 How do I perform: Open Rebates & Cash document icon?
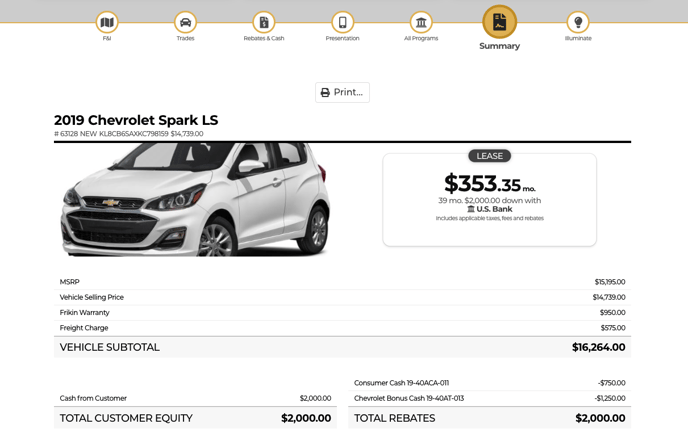264,22
